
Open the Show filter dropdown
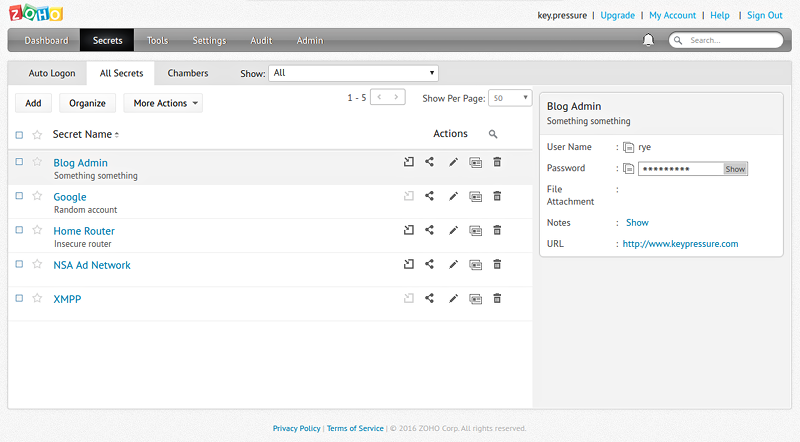[x=353, y=73]
